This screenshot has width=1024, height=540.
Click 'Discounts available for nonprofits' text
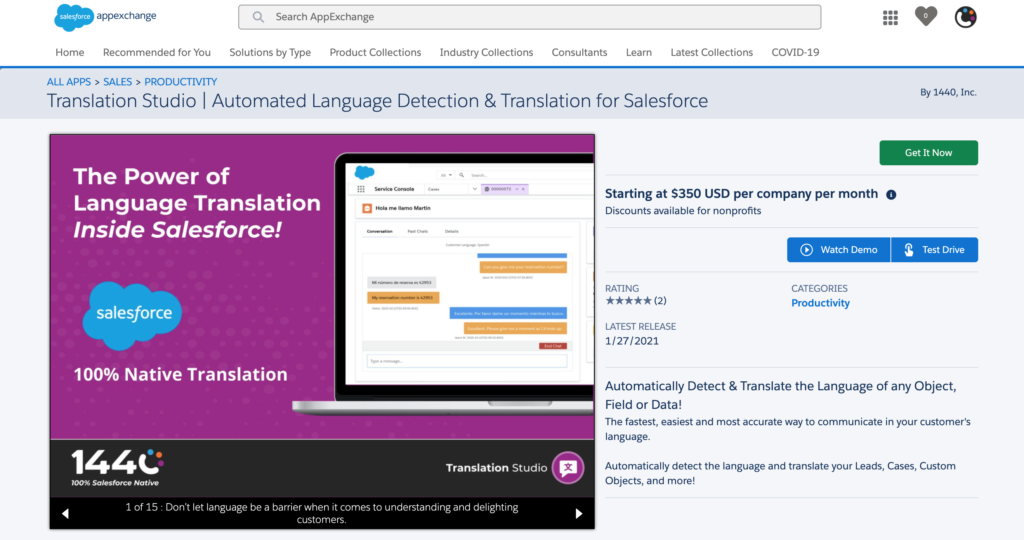[682, 211]
